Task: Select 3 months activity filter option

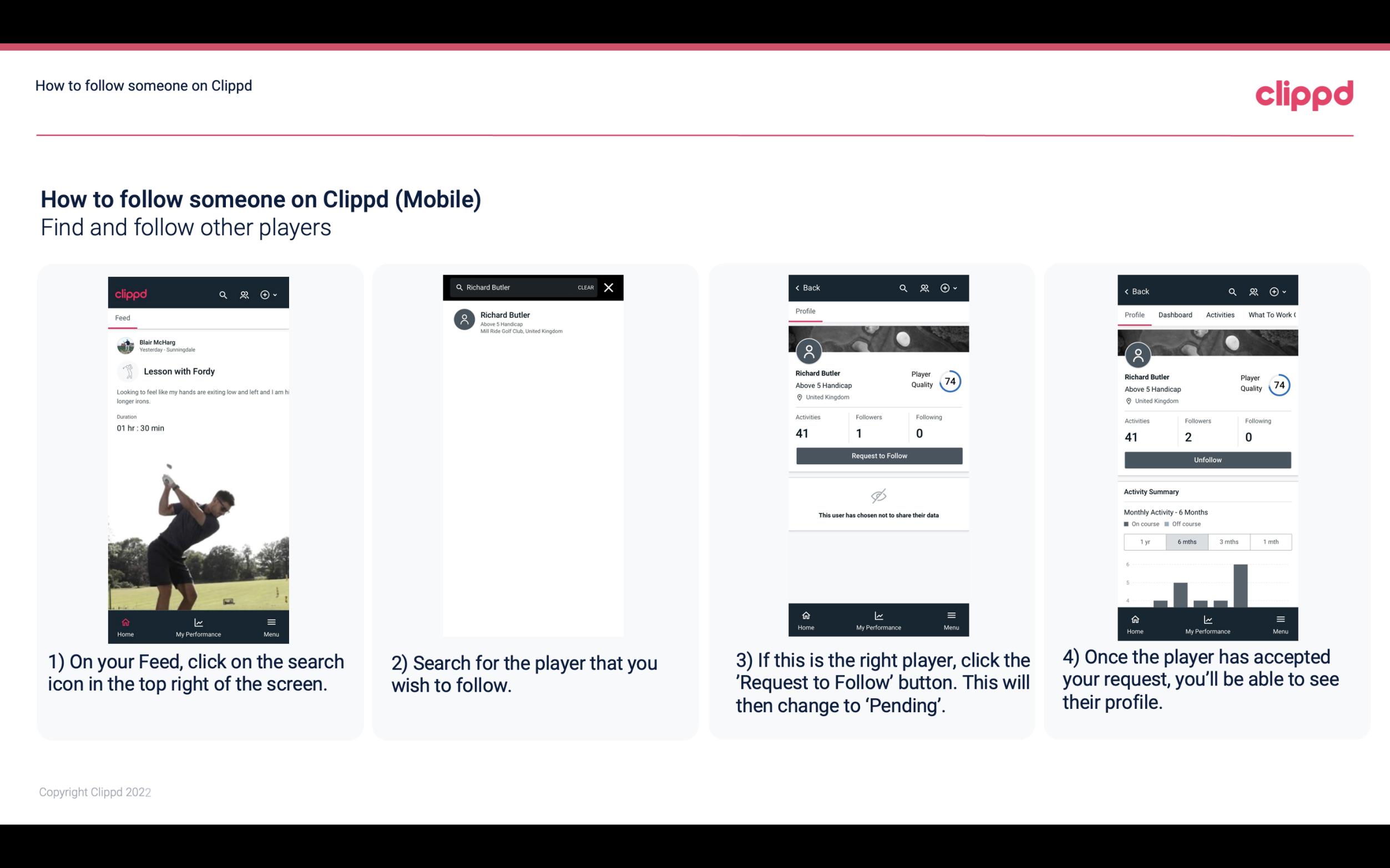Action: (1229, 541)
